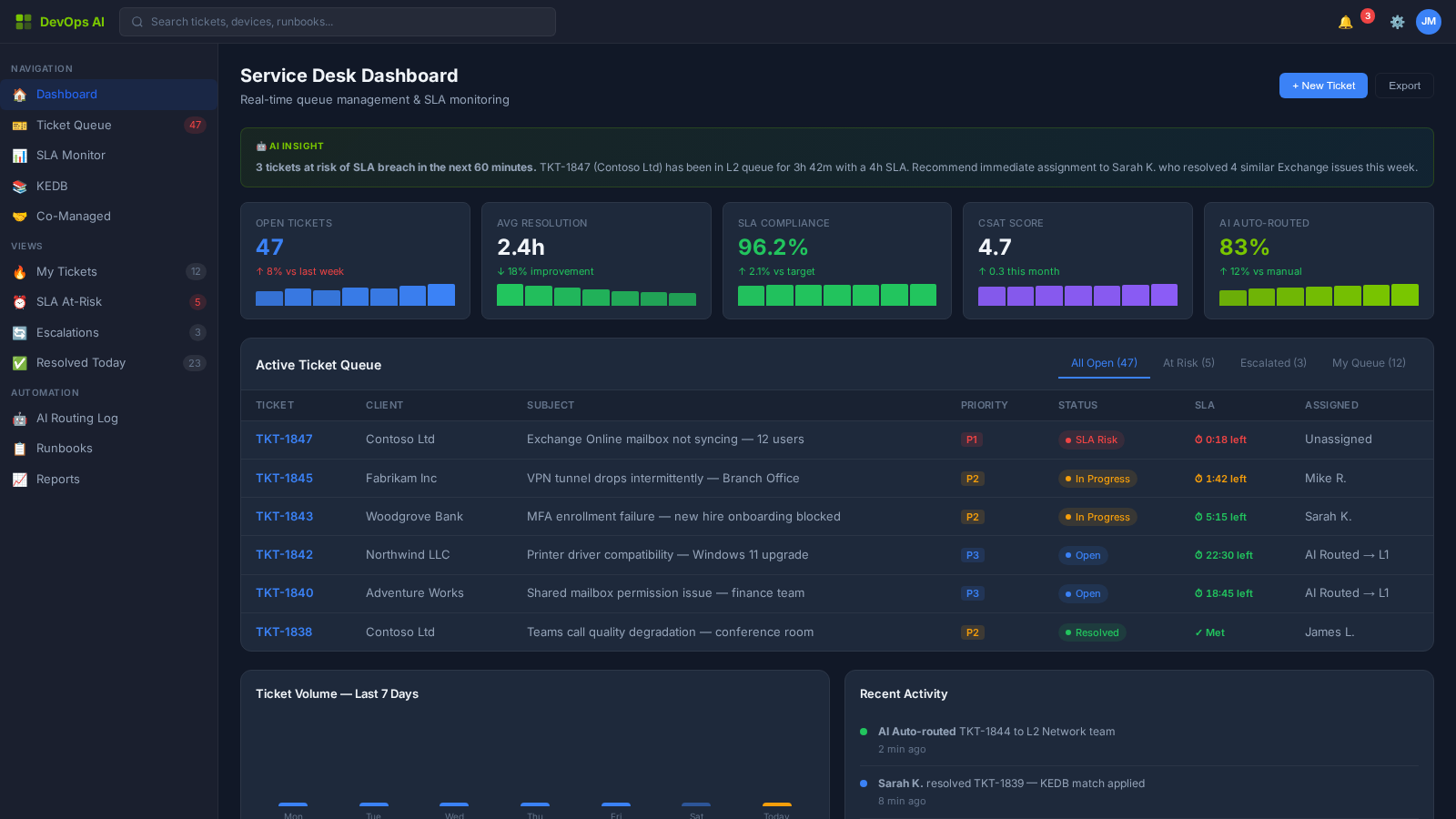Viewport: 1456px width, 819px height.
Task: Open Reports from the sidebar
Action: point(57,479)
